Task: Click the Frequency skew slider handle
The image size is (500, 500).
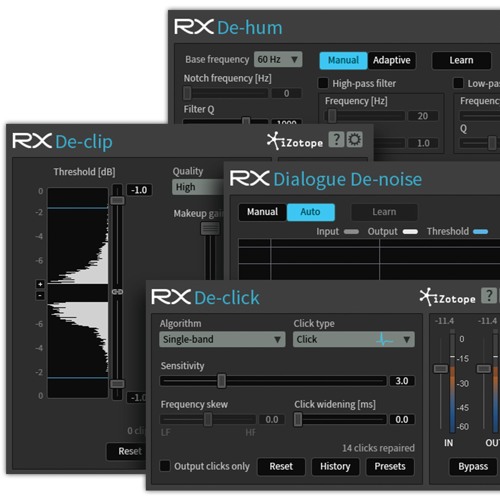Action: point(208,419)
